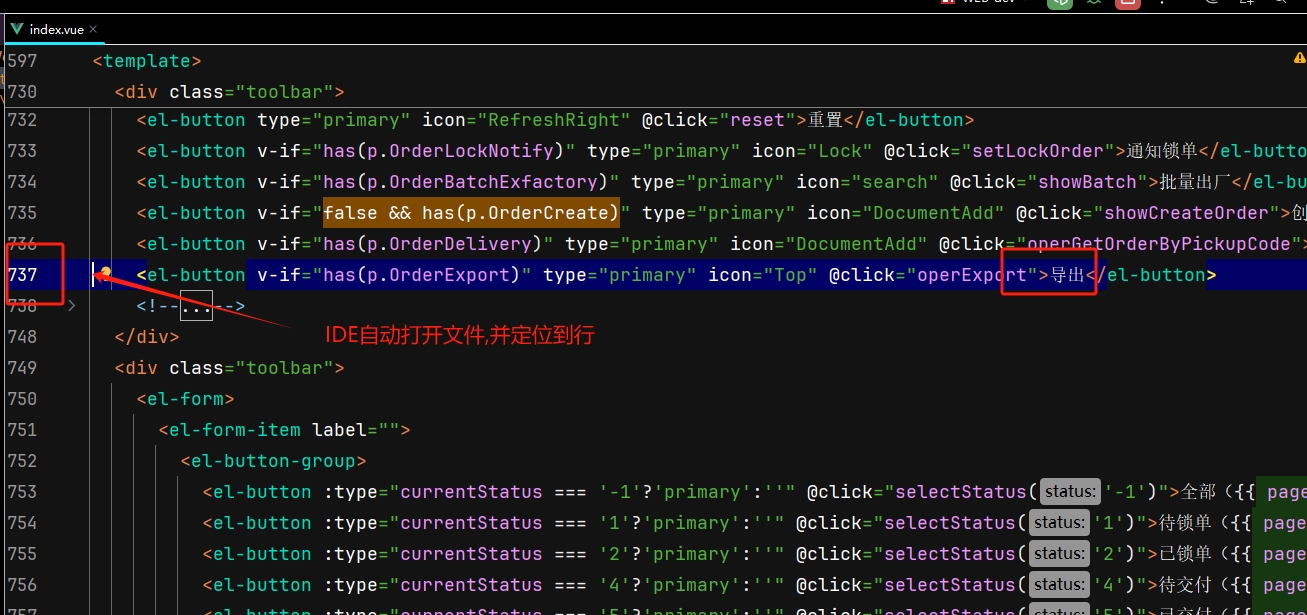
Task: Toggle the breakpoint dot on line 737
Action: point(104,274)
